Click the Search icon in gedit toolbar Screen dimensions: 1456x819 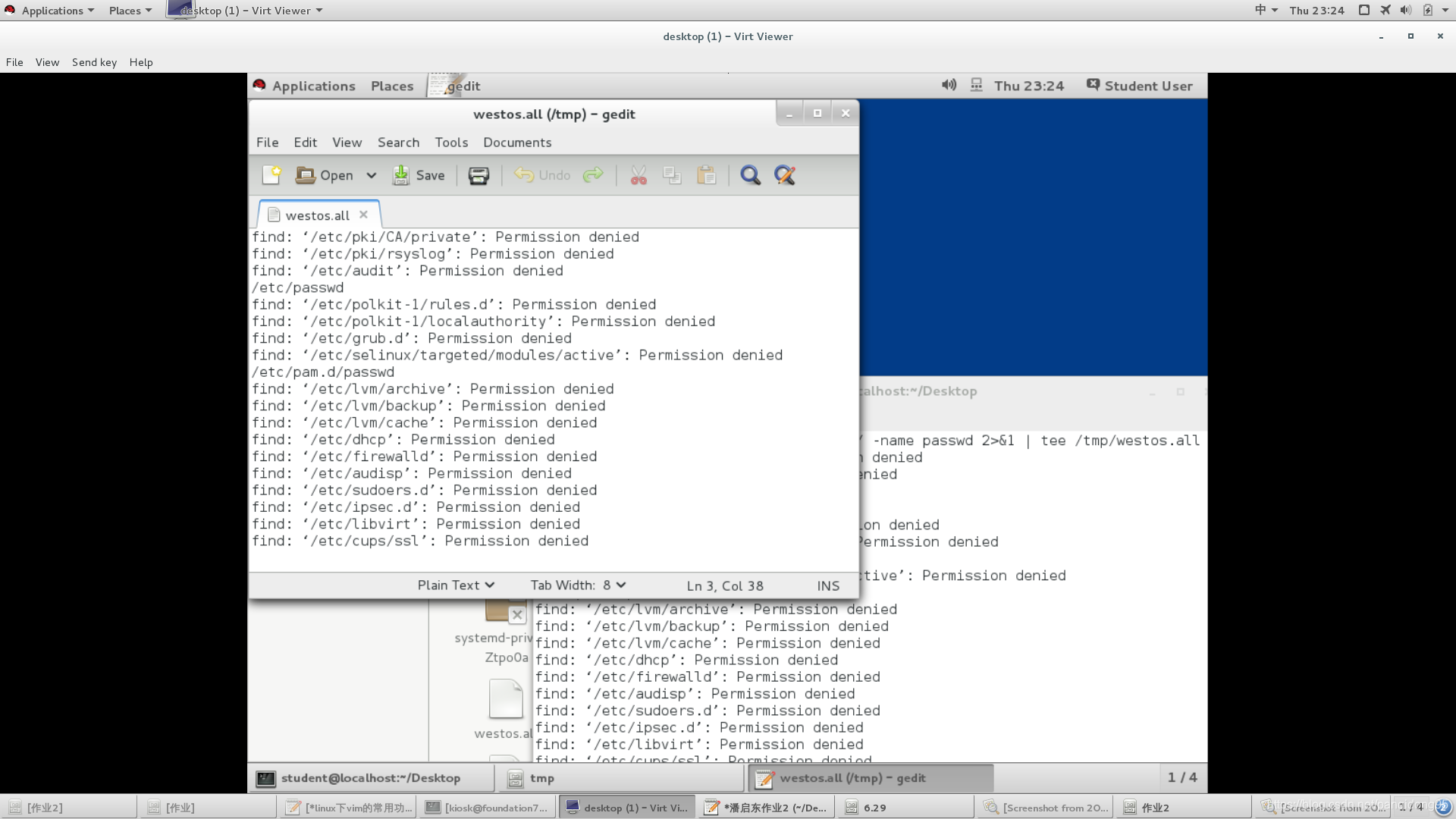tap(750, 175)
